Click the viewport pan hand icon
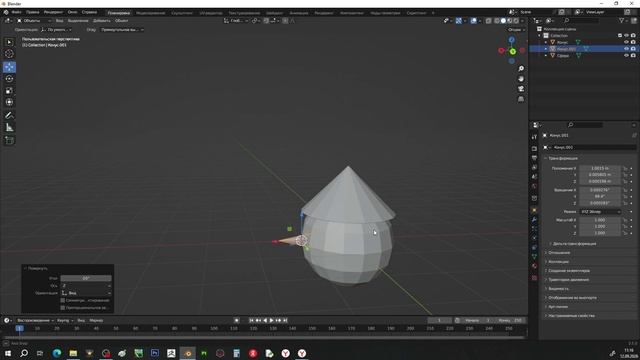 pyautogui.click(x=521, y=79)
